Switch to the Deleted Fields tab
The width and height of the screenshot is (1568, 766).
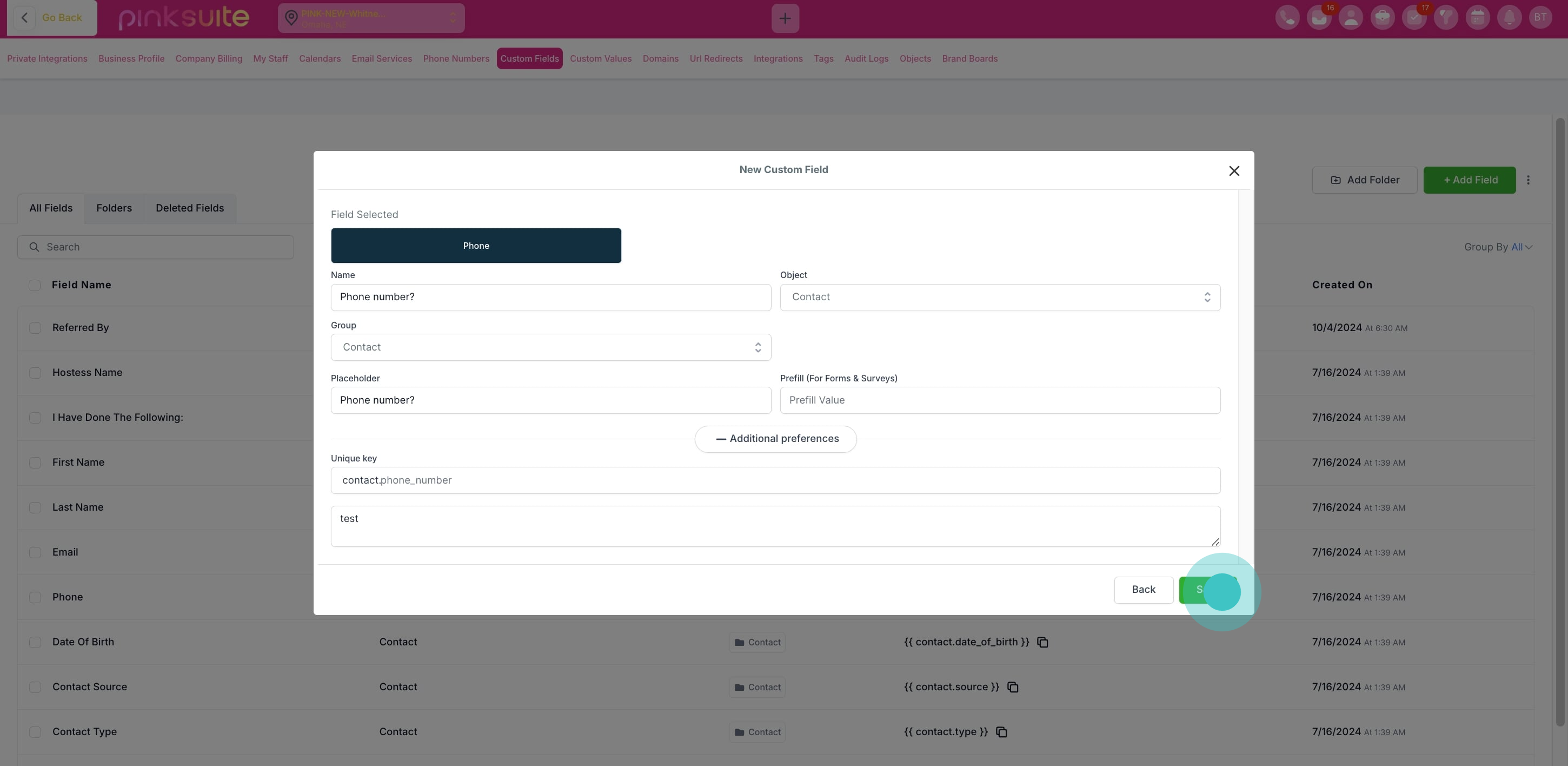pos(189,208)
